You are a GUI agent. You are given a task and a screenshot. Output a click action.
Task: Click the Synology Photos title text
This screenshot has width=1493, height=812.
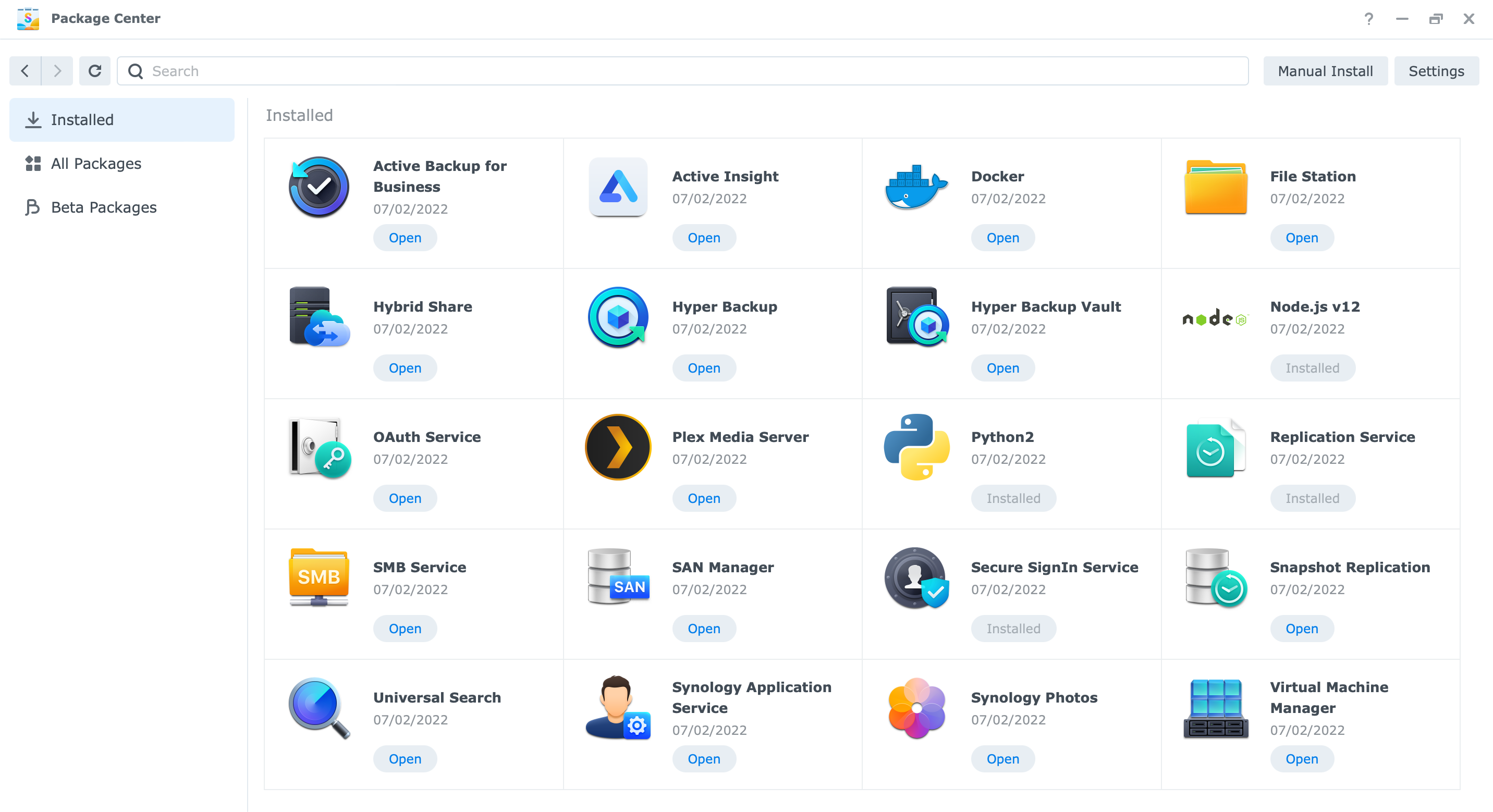click(x=1034, y=698)
